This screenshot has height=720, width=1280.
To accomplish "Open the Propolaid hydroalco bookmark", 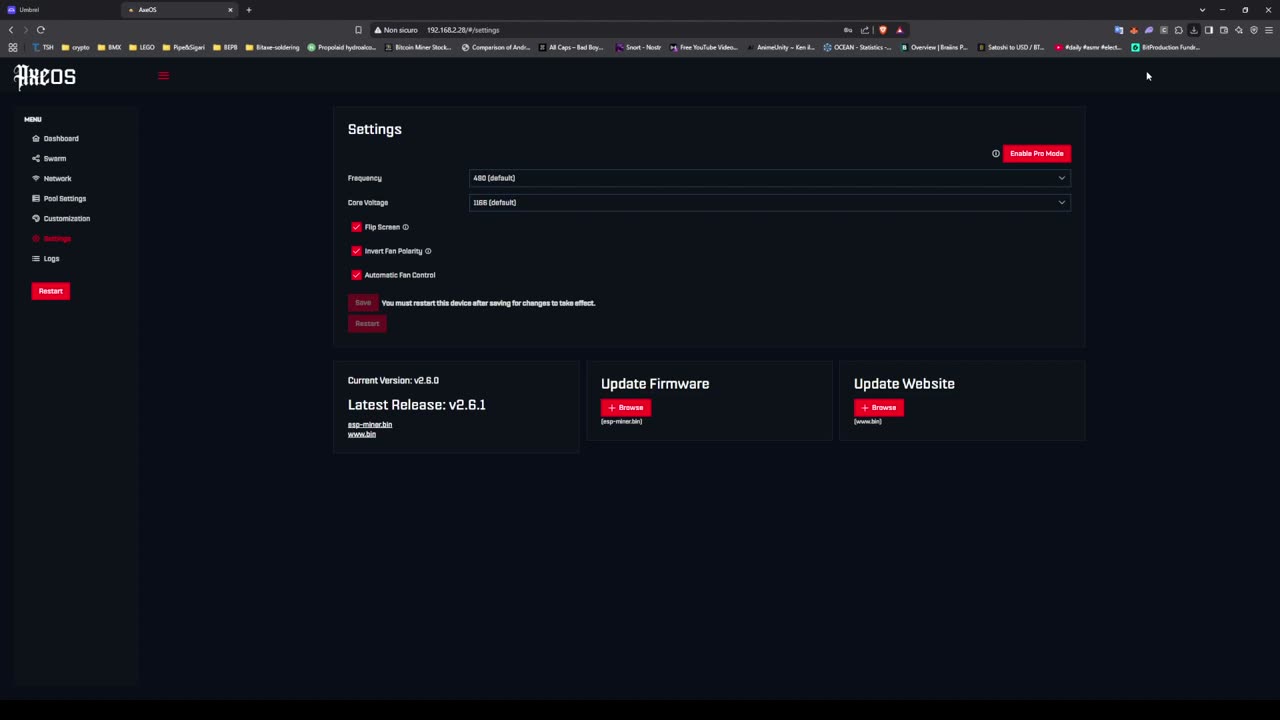I will (x=342, y=47).
